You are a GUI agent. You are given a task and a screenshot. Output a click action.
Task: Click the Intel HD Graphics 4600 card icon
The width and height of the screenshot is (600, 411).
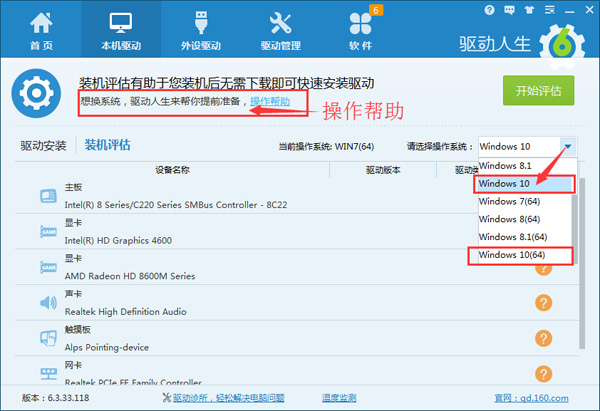(x=49, y=232)
